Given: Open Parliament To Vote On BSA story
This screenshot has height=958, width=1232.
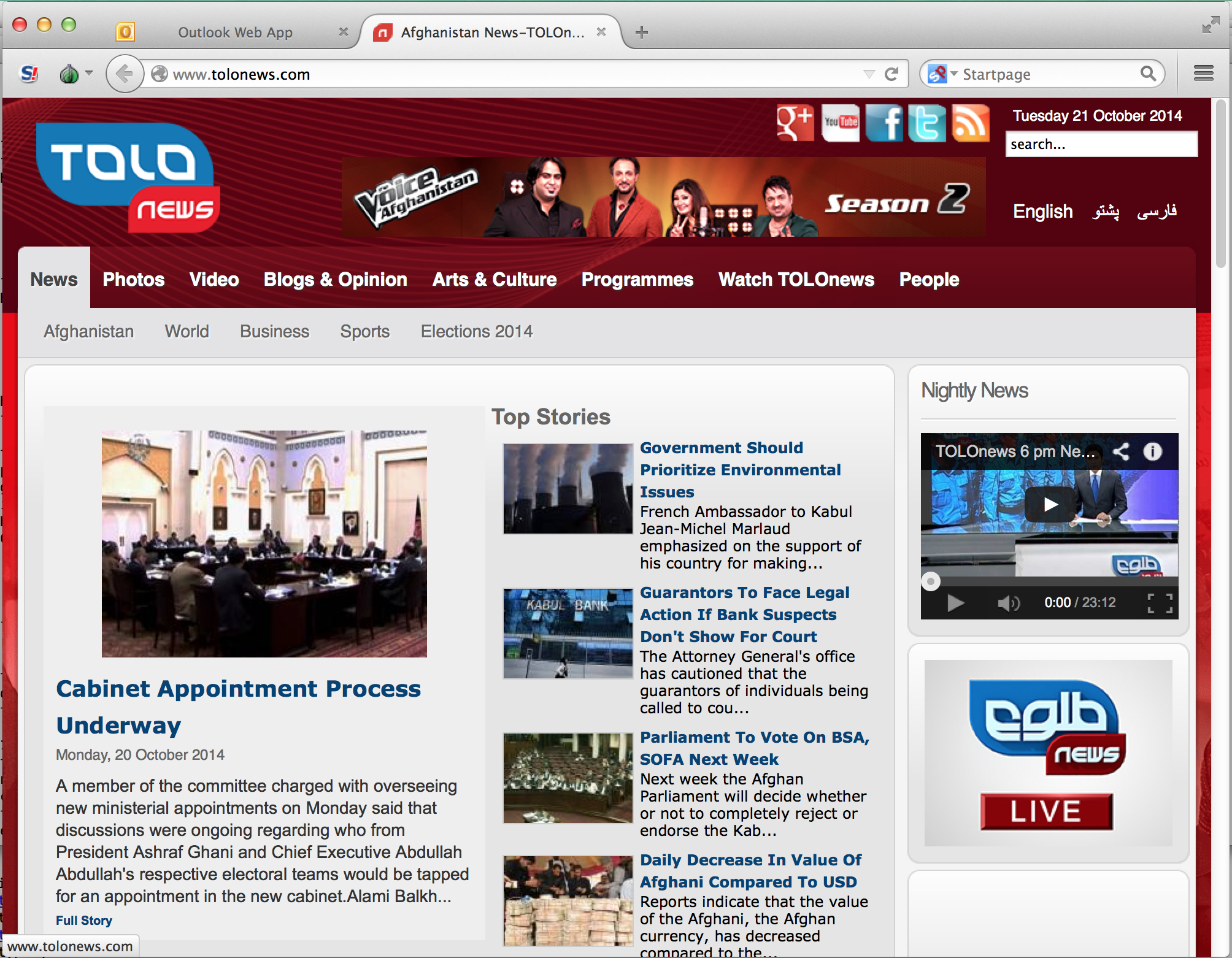Looking at the screenshot, I should coord(755,748).
